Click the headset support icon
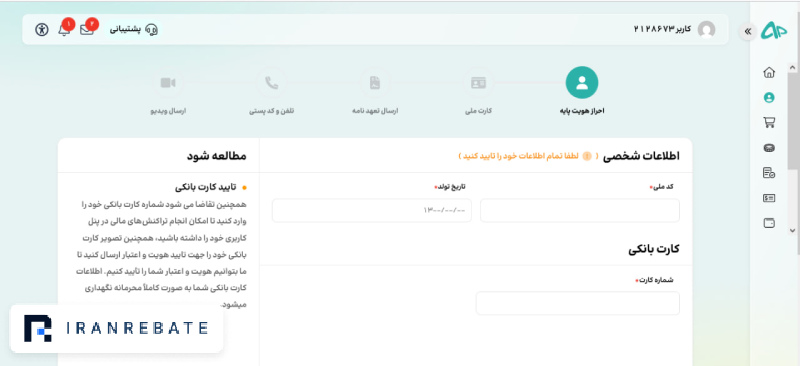The image size is (800, 366). pyautogui.click(x=152, y=30)
